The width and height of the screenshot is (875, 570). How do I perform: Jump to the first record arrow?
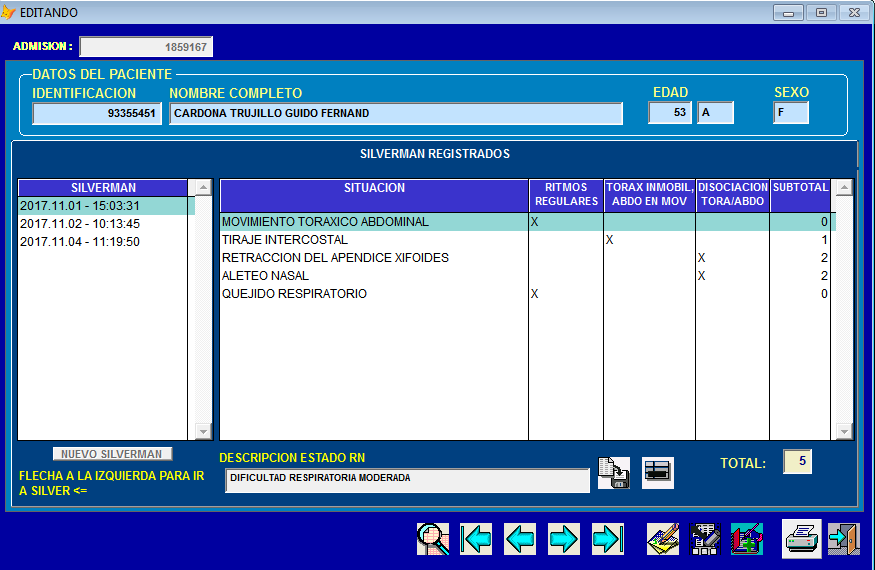point(476,539)
